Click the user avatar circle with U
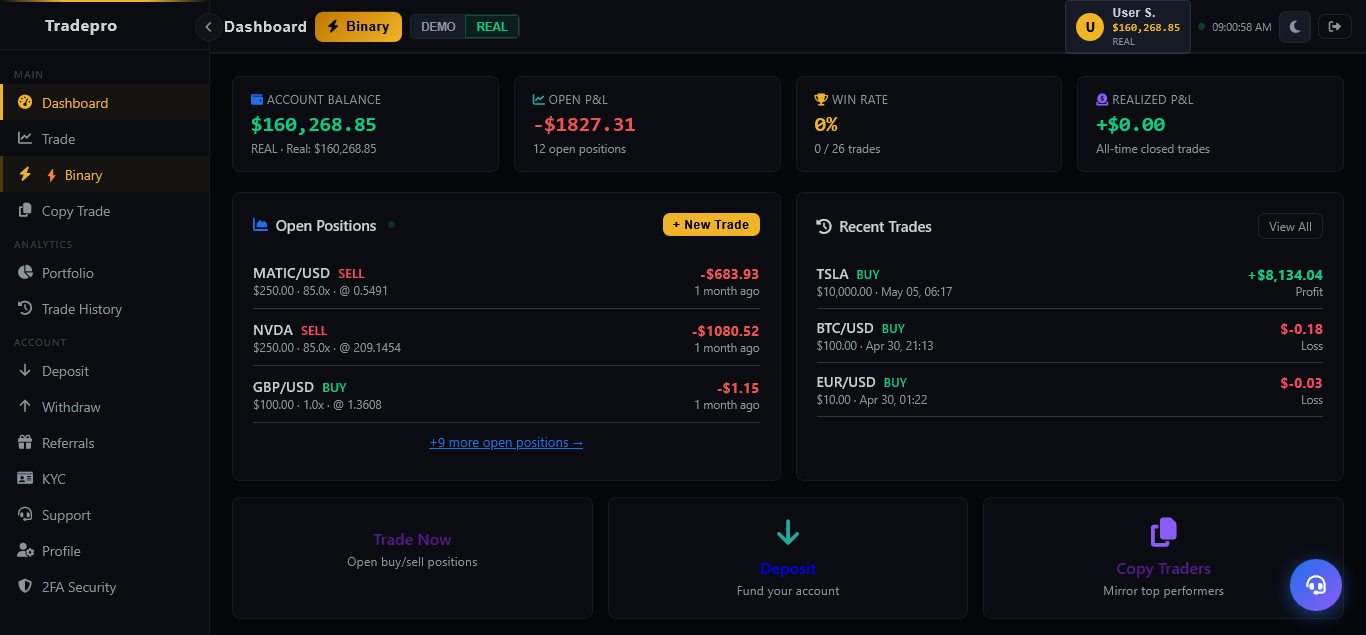This screenshot has width=1366, height=635. [1090, 27]
